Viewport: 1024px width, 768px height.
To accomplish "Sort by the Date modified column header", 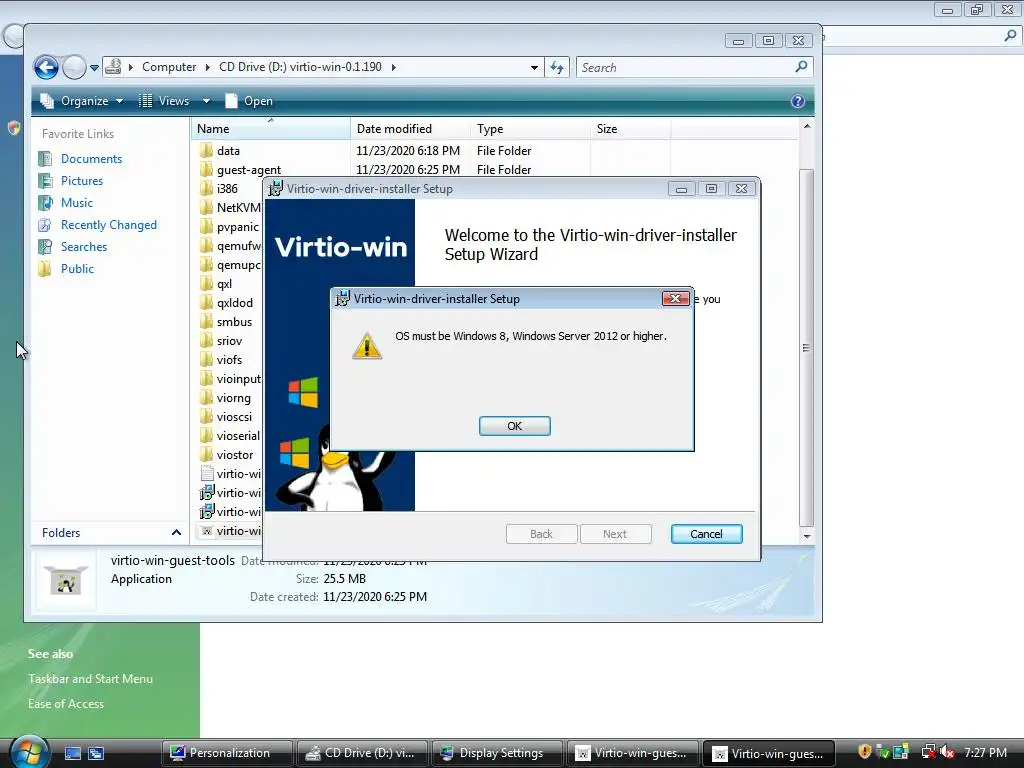I will pos(410,129).
